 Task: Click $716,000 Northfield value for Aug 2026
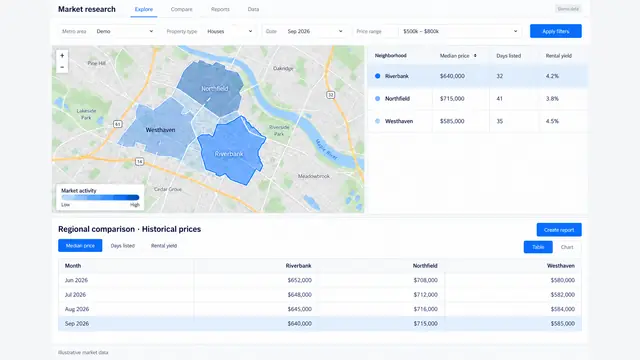pos(426,309)
